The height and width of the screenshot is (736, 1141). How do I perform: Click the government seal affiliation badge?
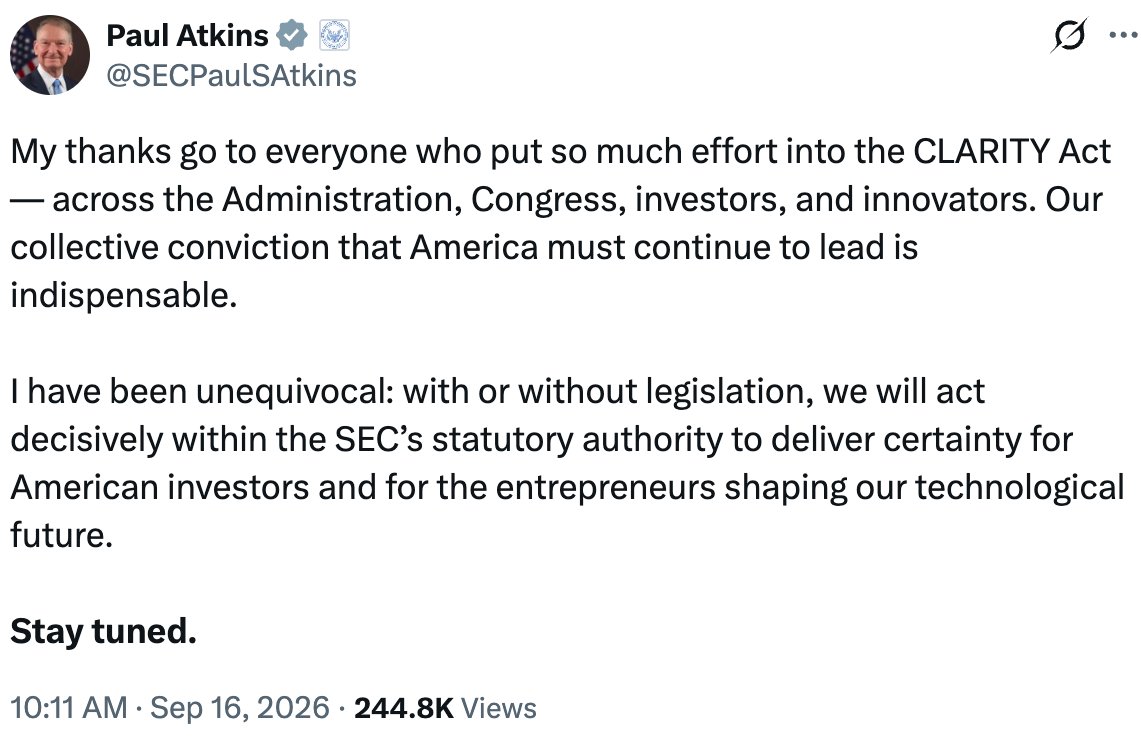pos(335,35)
